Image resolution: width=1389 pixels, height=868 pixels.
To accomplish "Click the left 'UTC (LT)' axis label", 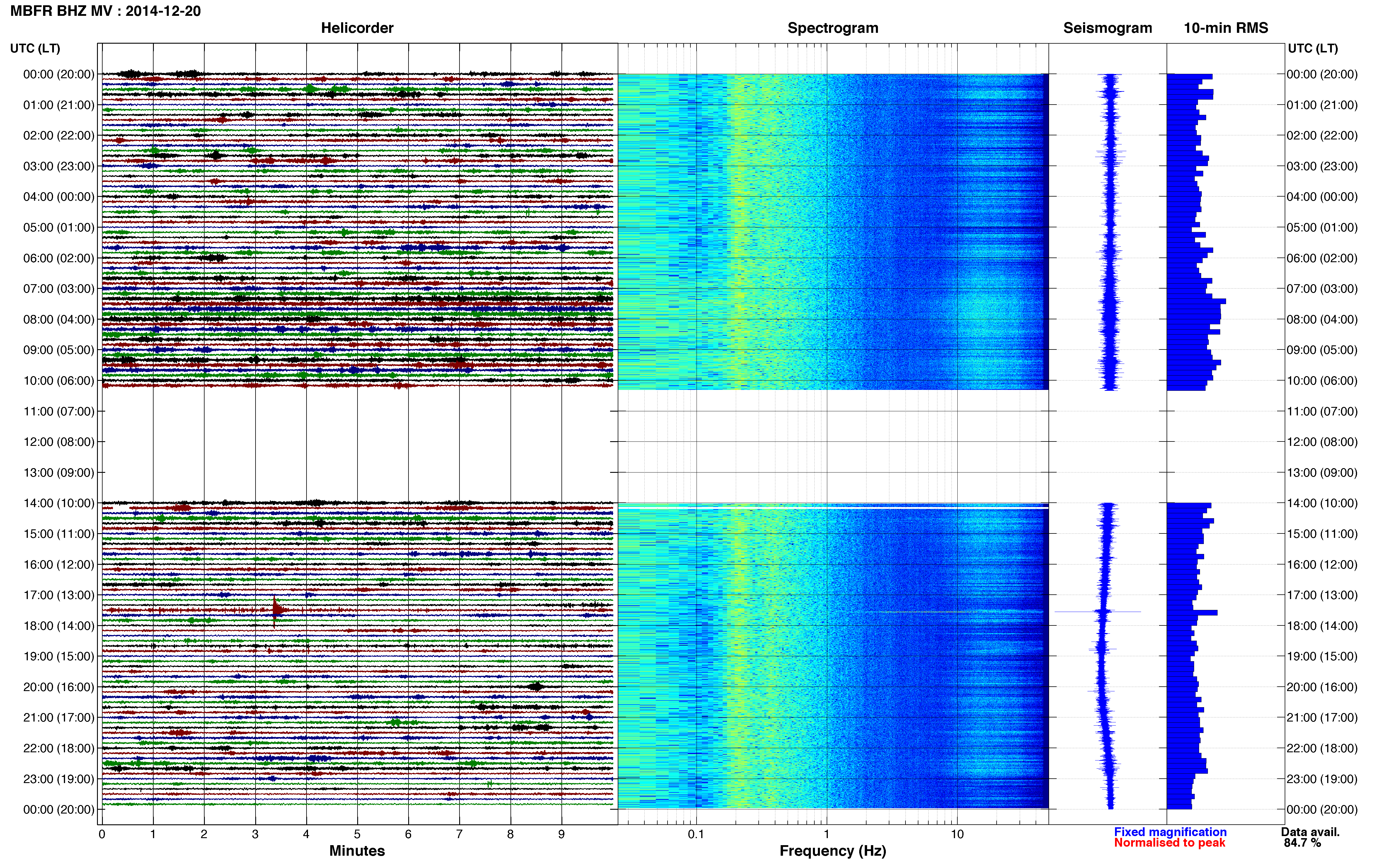I will (35, 48).
